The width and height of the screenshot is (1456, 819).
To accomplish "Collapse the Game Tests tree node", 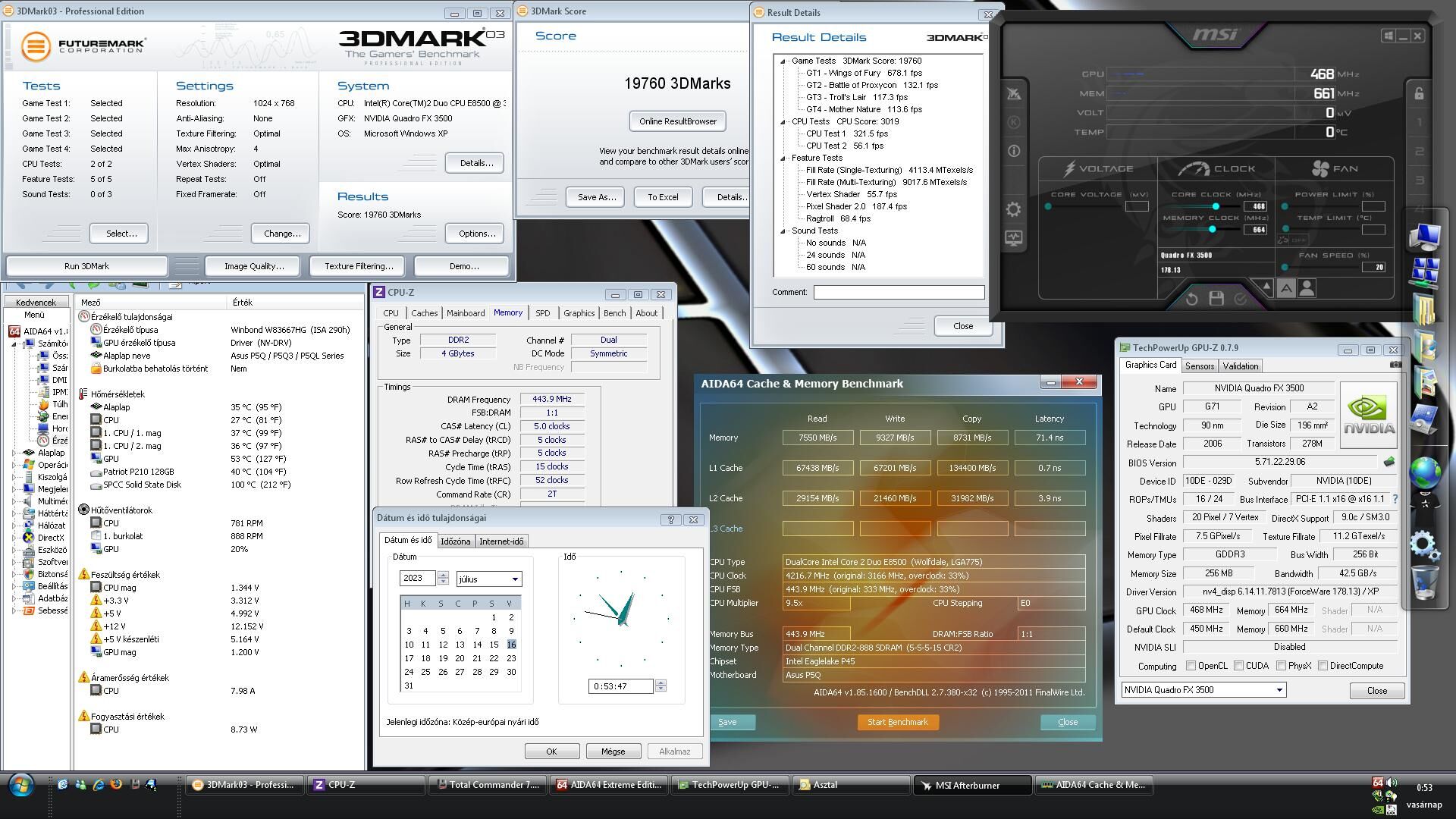I will [783, 61].
